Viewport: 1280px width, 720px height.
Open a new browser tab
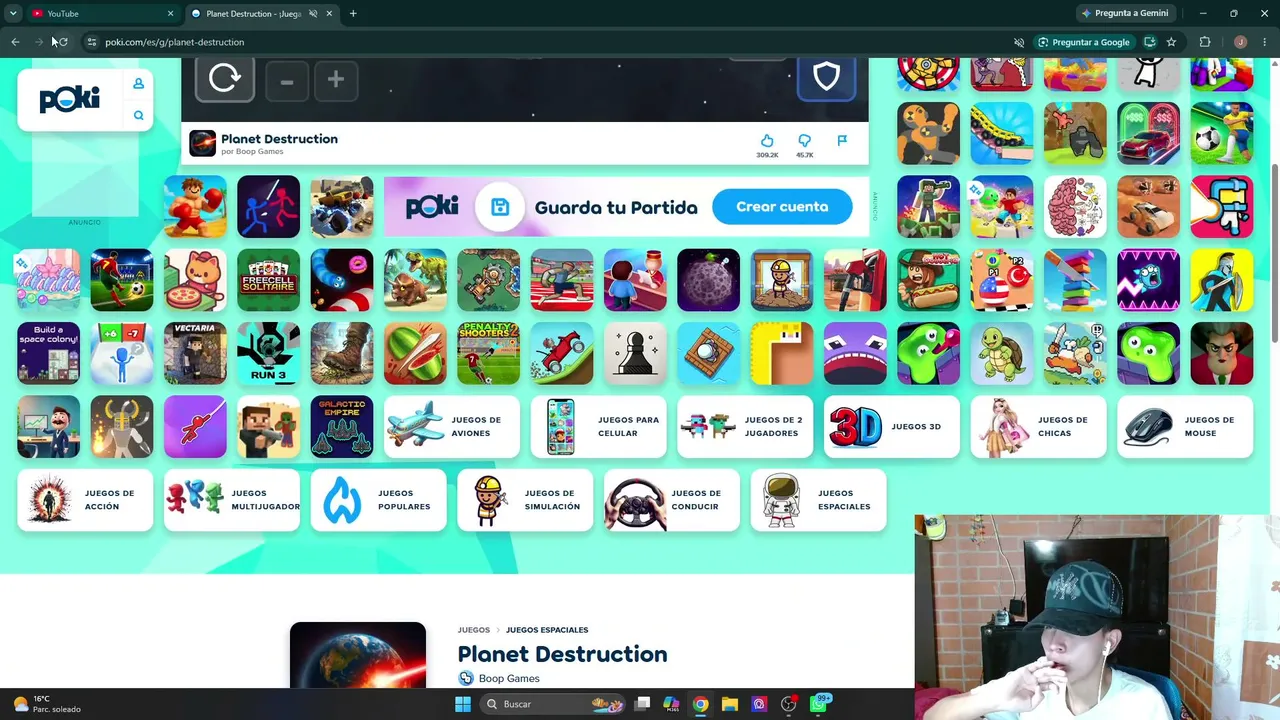[x=353, y=13]
